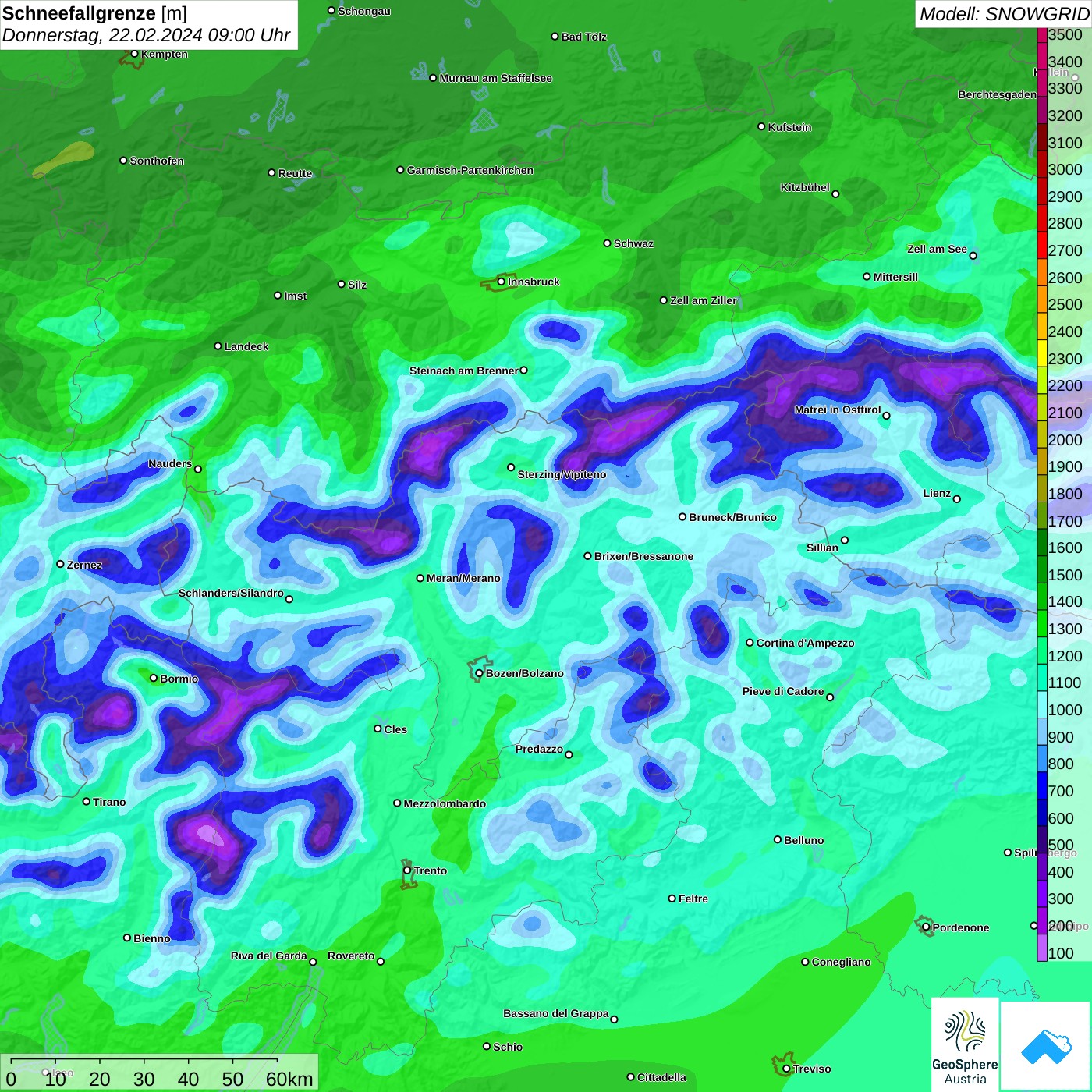The width and height of the screenshot is (1092, 1092).
Task: Click the Schneefallgrenze [m] title
Action: [x=94, y=13]
